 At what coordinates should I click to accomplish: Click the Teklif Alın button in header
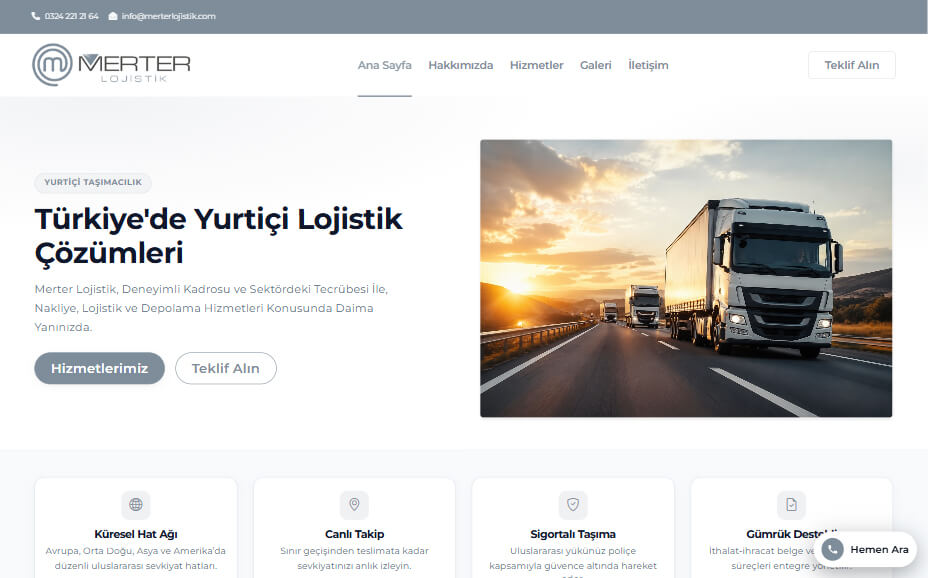click(852, 65)
